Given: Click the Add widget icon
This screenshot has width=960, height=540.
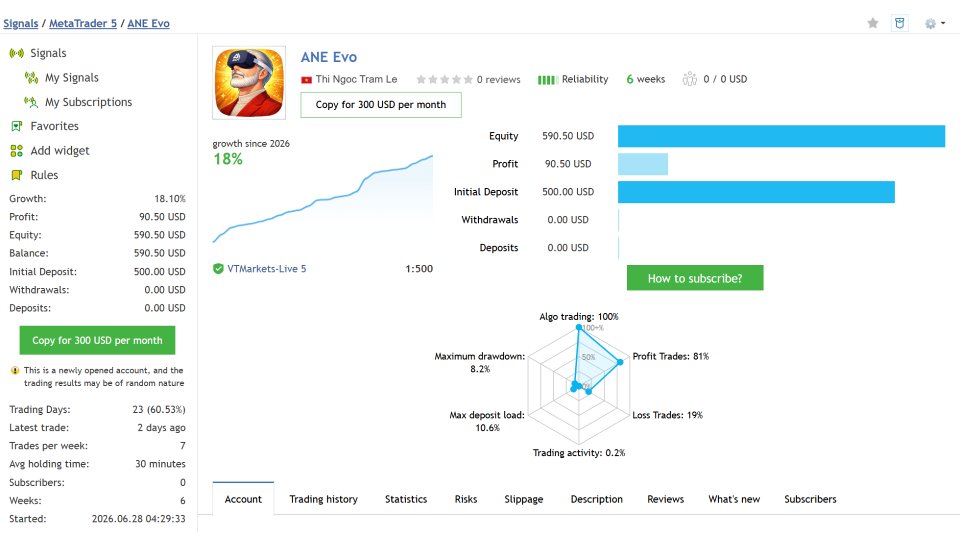Looking at the screenshot, I should (x=17, y=151).
